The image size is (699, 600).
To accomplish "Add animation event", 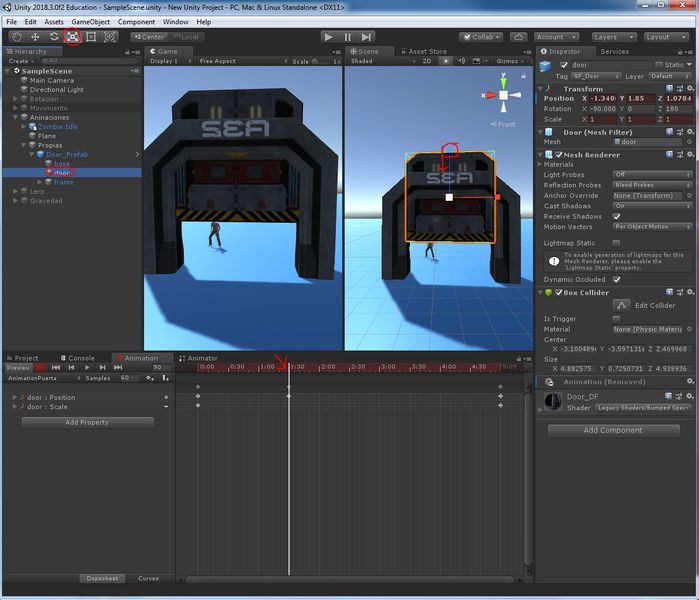I will [x=165, y=378].
